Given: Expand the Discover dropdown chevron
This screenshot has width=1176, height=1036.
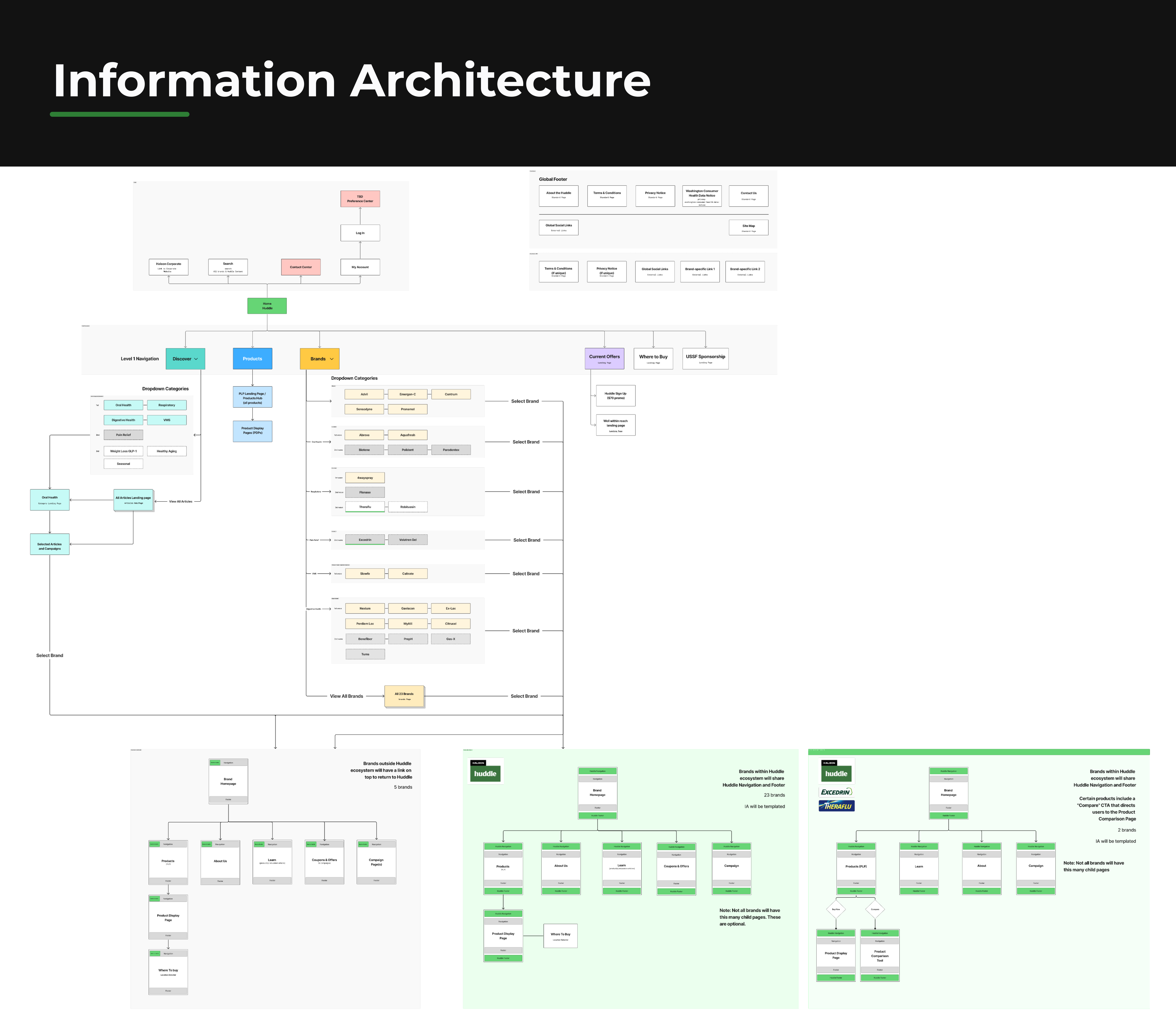Looking at the screenshot, I should click(x=196, y=359).
